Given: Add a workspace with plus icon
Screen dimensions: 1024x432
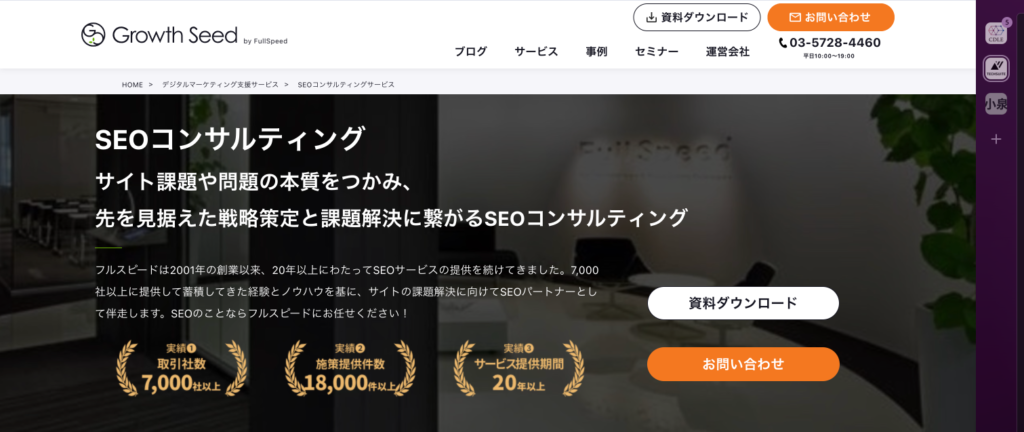Looking at the screenshot, I should pos(997,139).
